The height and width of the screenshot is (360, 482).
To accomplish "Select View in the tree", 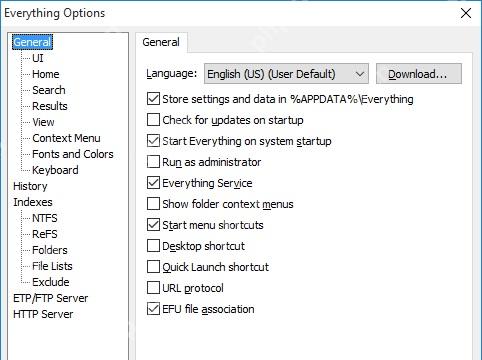I will pyautogui.click(x=43, y=122).
